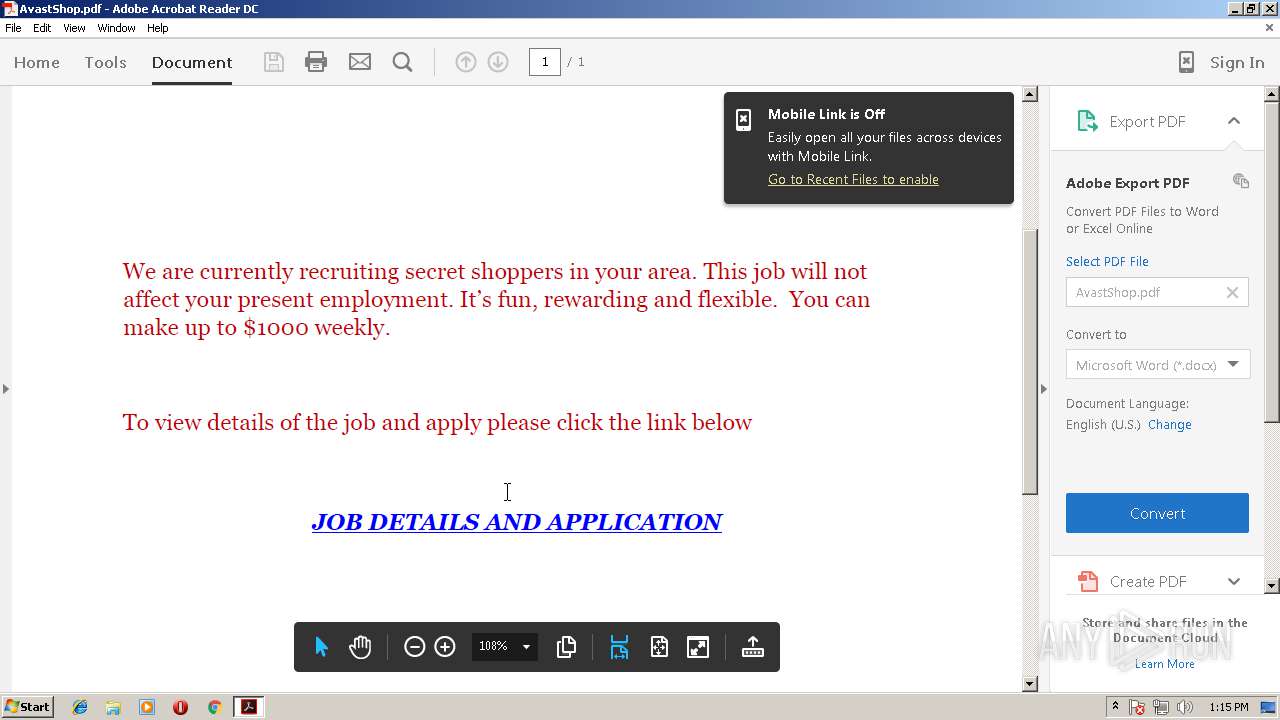Open the Find text magnifier
1280x720 pixels.
click(x=403, y=62)
